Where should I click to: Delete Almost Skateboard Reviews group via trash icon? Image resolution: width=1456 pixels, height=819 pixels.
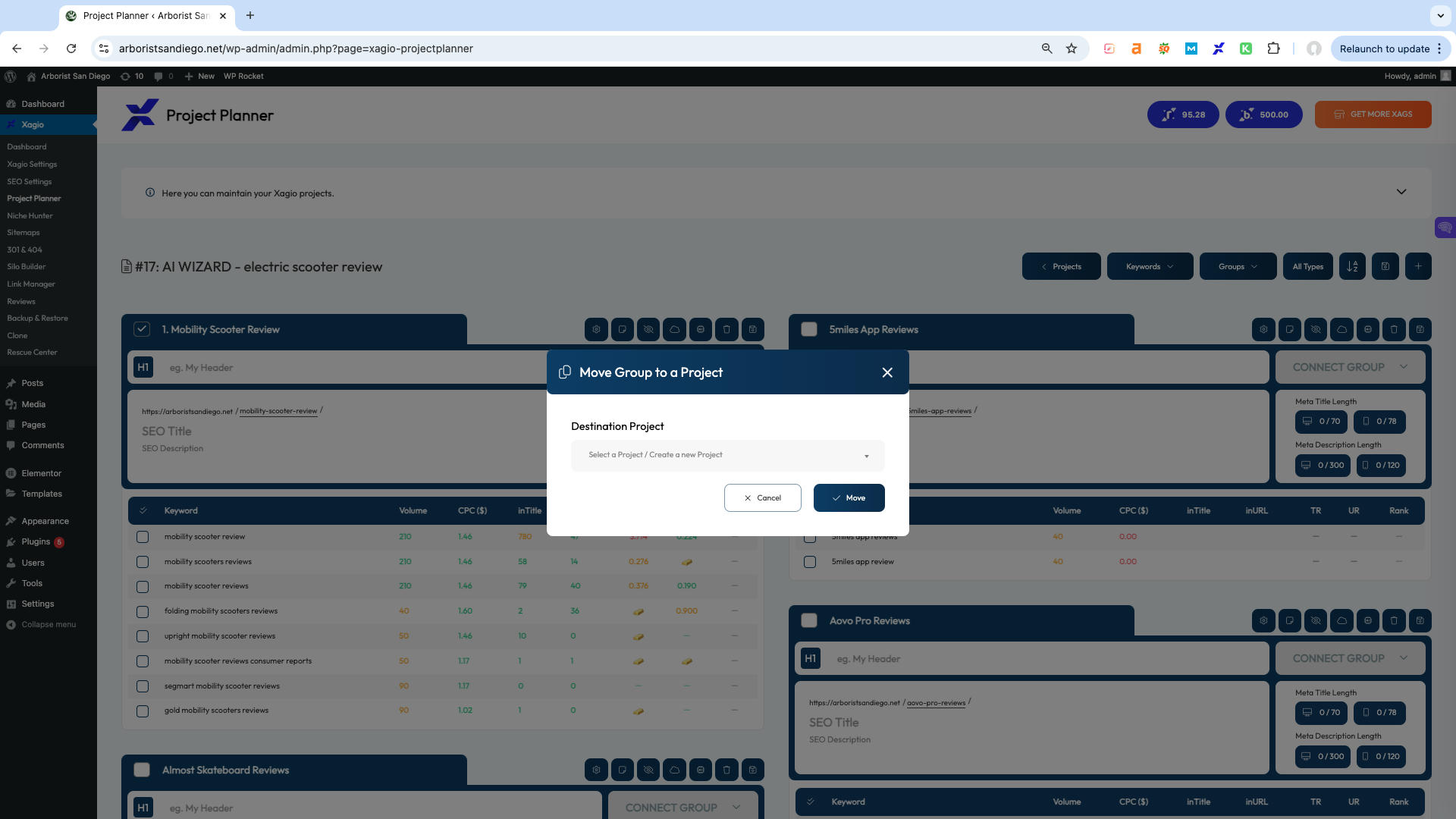[726, 770]
